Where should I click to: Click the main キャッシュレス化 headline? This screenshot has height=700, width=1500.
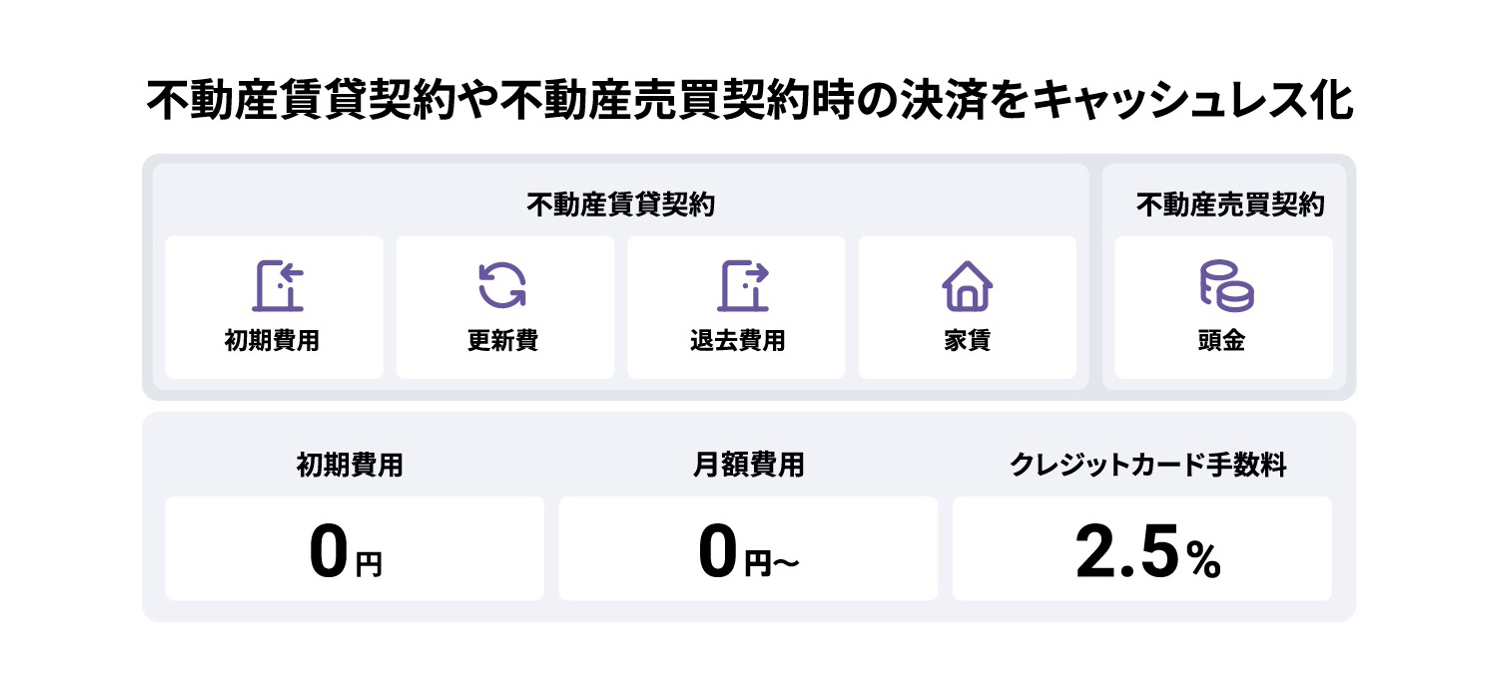(x=750, y=100)
